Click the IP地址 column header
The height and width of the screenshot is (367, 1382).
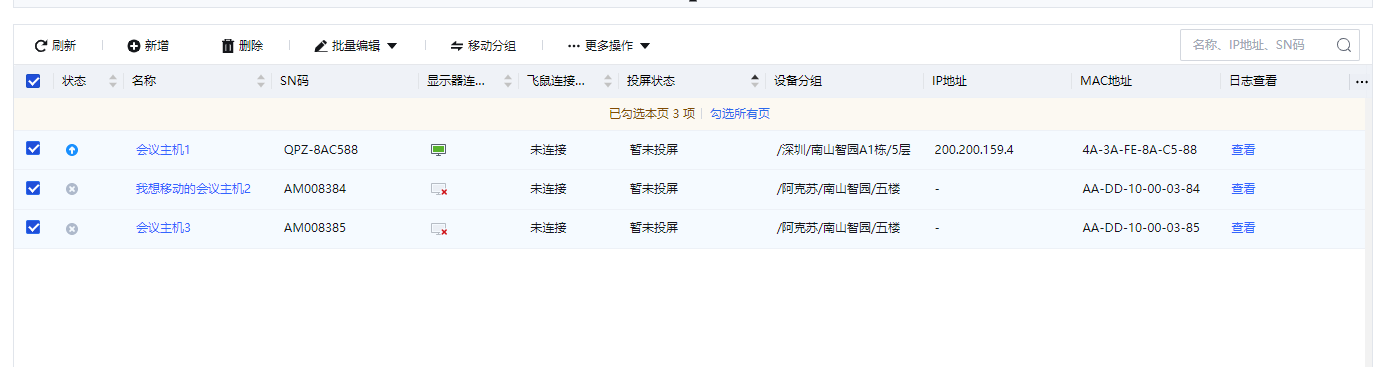(948, 81)
